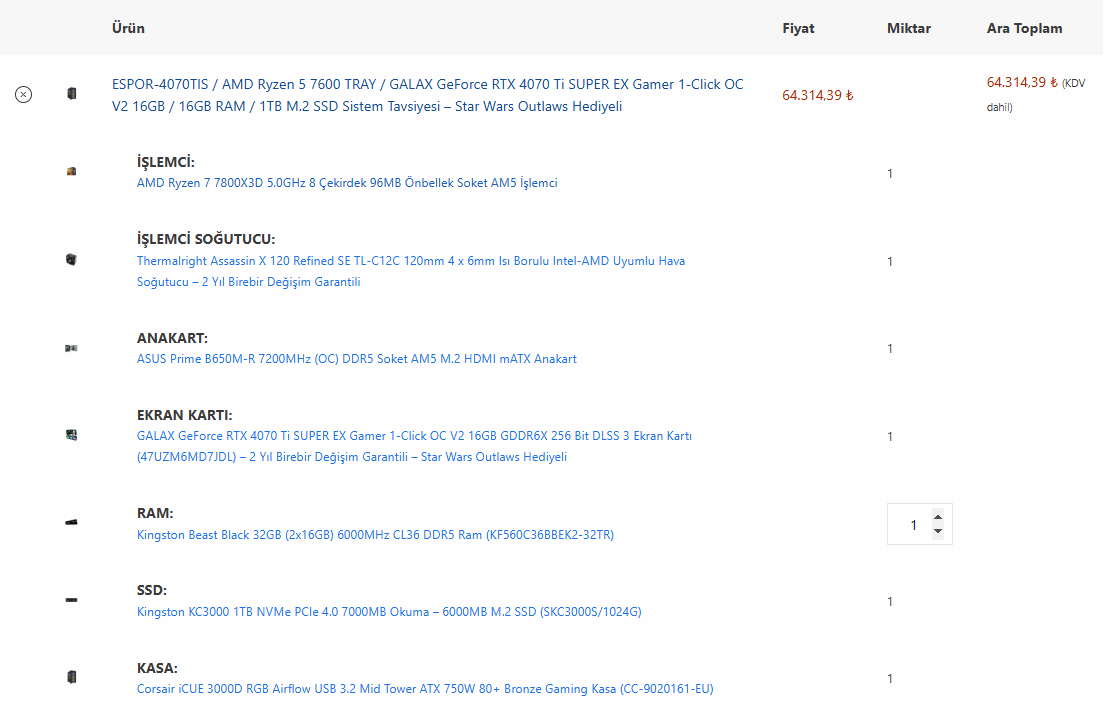Open GALAX GeForce RTX 4070 Ti SUPER link
Screen dimensions: 1107x713
[414, 446]
